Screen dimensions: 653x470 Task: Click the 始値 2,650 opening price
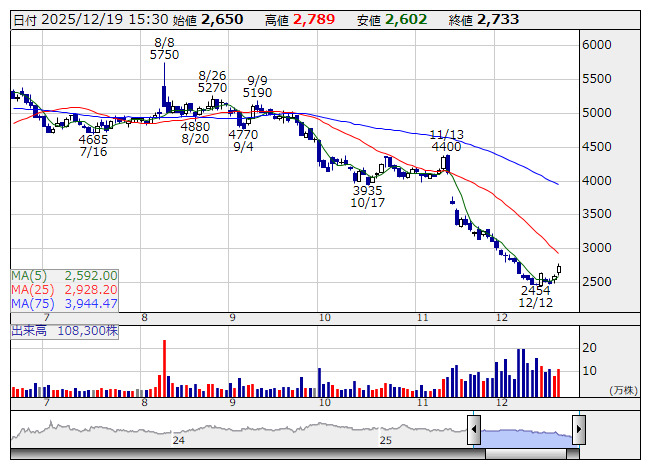point(208,20)
